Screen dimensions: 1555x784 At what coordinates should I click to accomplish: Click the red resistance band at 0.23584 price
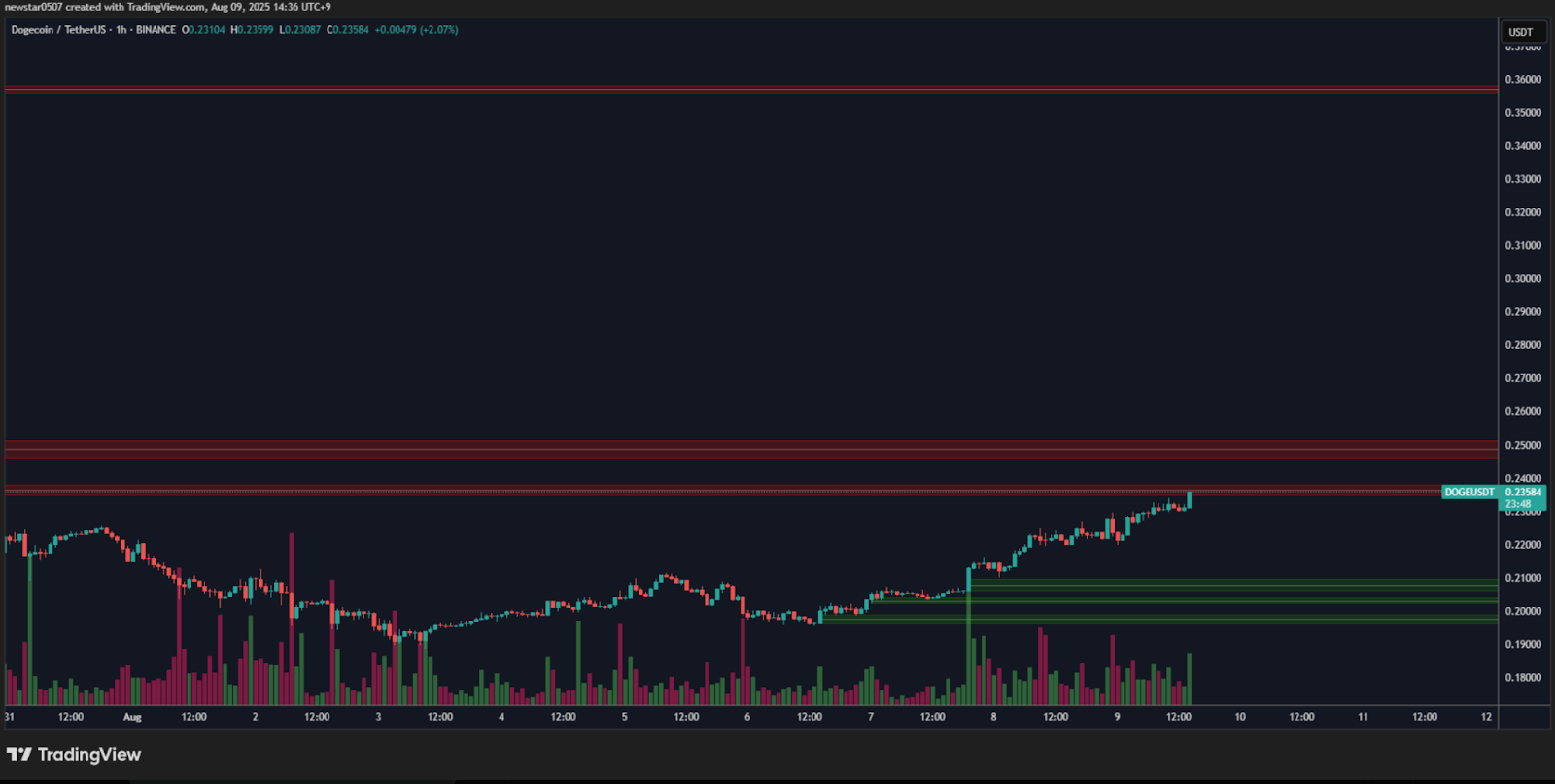tap(748, 491)
